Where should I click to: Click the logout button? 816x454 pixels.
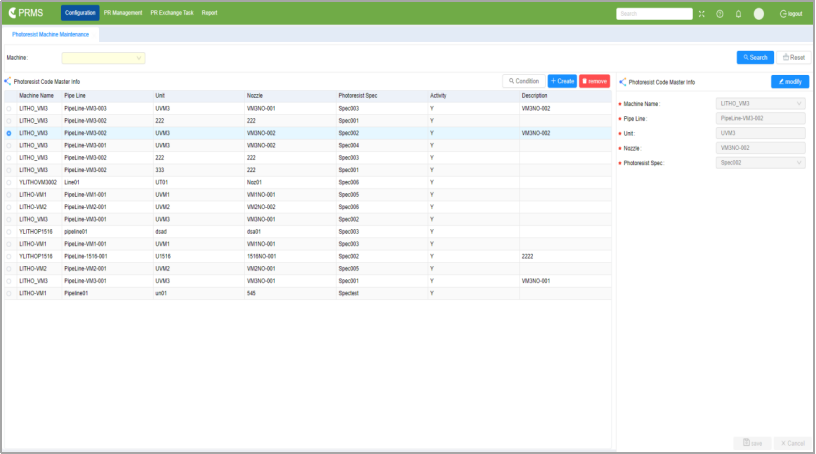[x=791, y=14]
